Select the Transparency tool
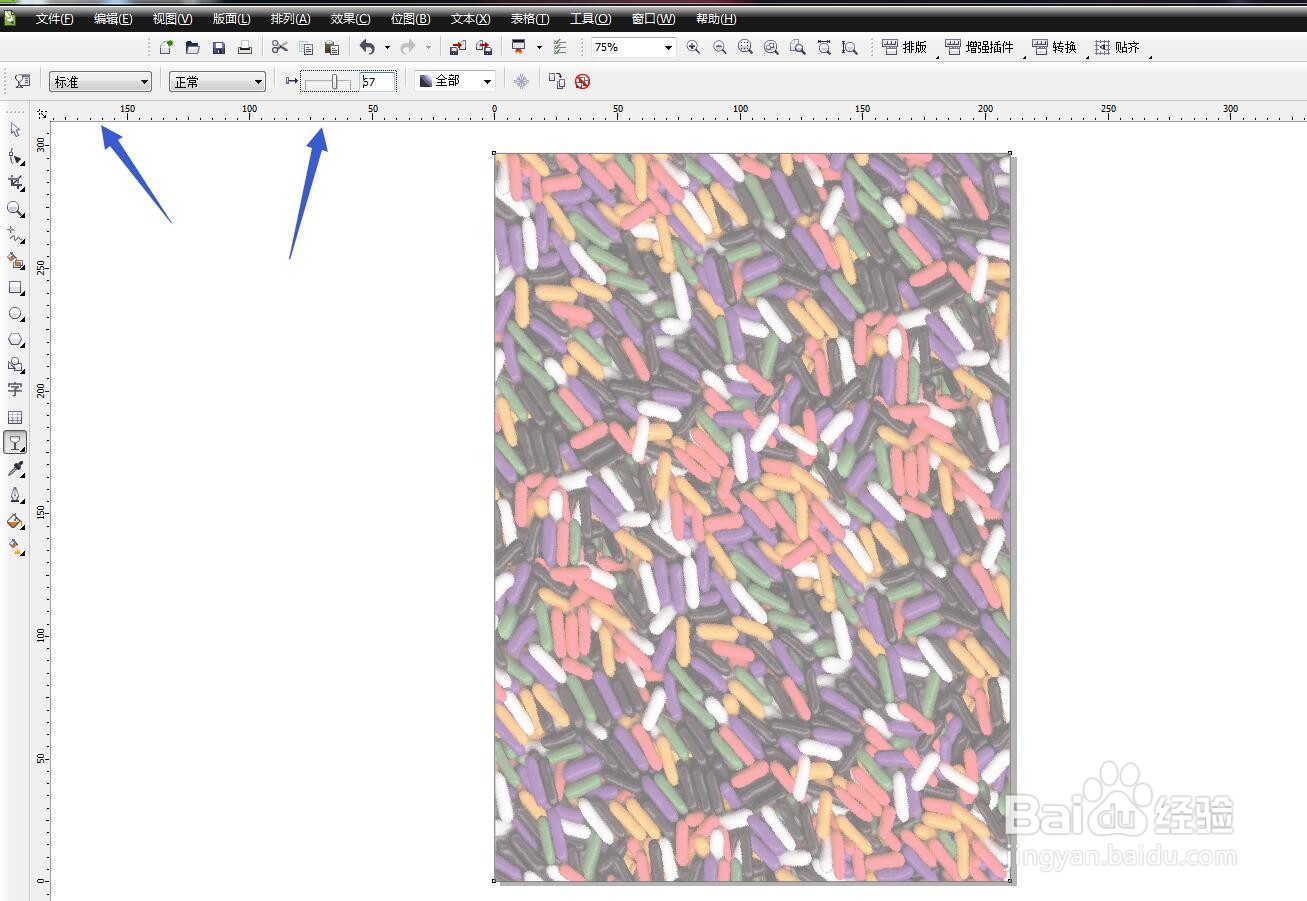The width and height of the screenshot is (1307, 901). point(15,443)
